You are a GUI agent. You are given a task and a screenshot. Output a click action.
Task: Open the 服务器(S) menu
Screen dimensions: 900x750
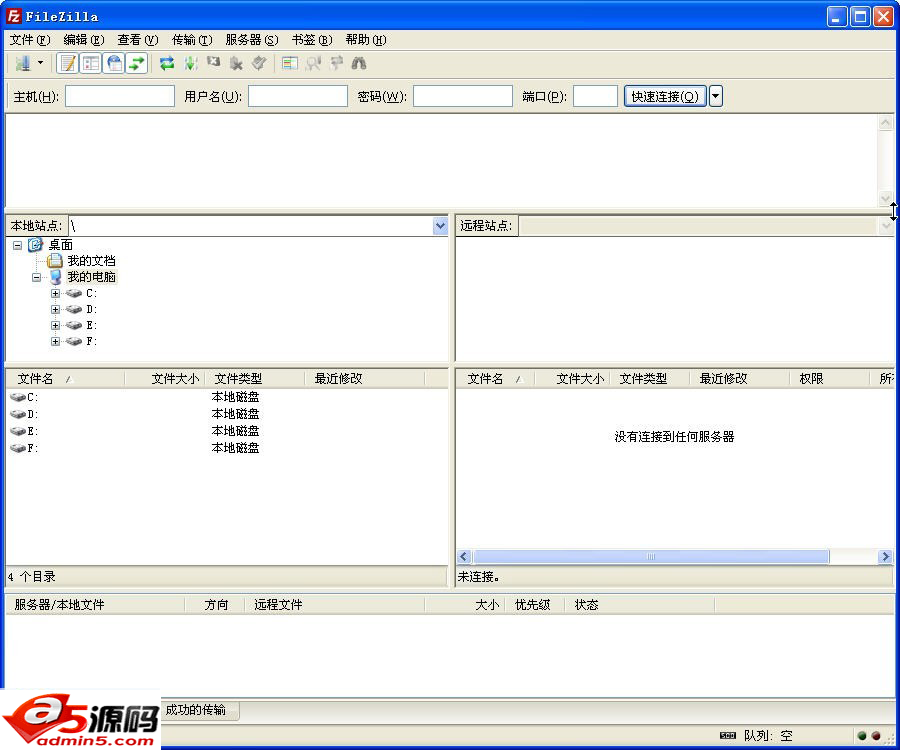click(x=252, y=40)
